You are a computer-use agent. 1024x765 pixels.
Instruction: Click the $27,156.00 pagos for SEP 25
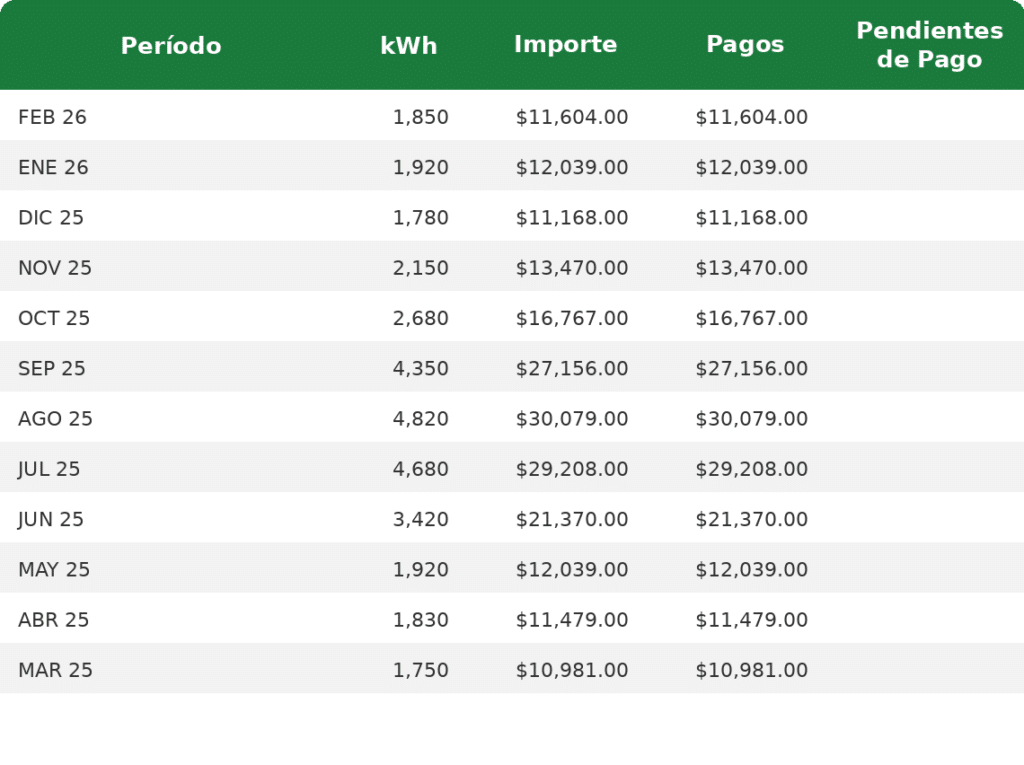click(x=751, y=368)
